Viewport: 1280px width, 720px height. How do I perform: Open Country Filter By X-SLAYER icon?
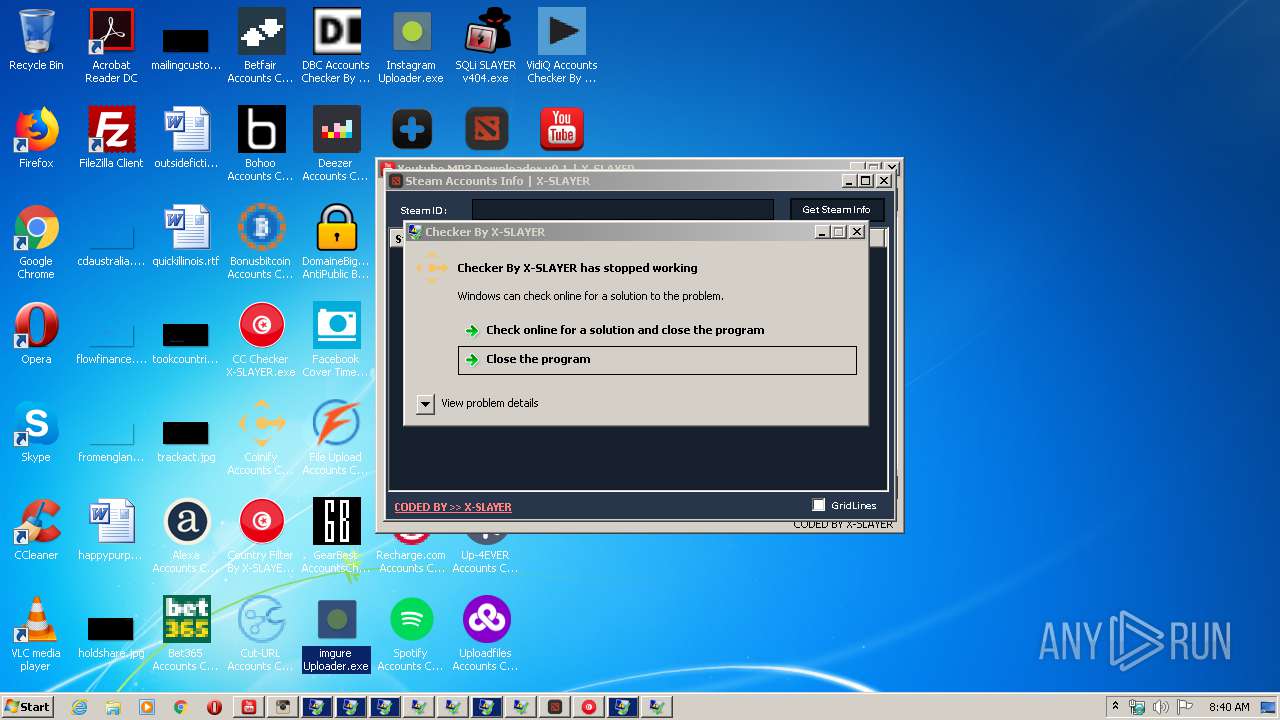261,536
